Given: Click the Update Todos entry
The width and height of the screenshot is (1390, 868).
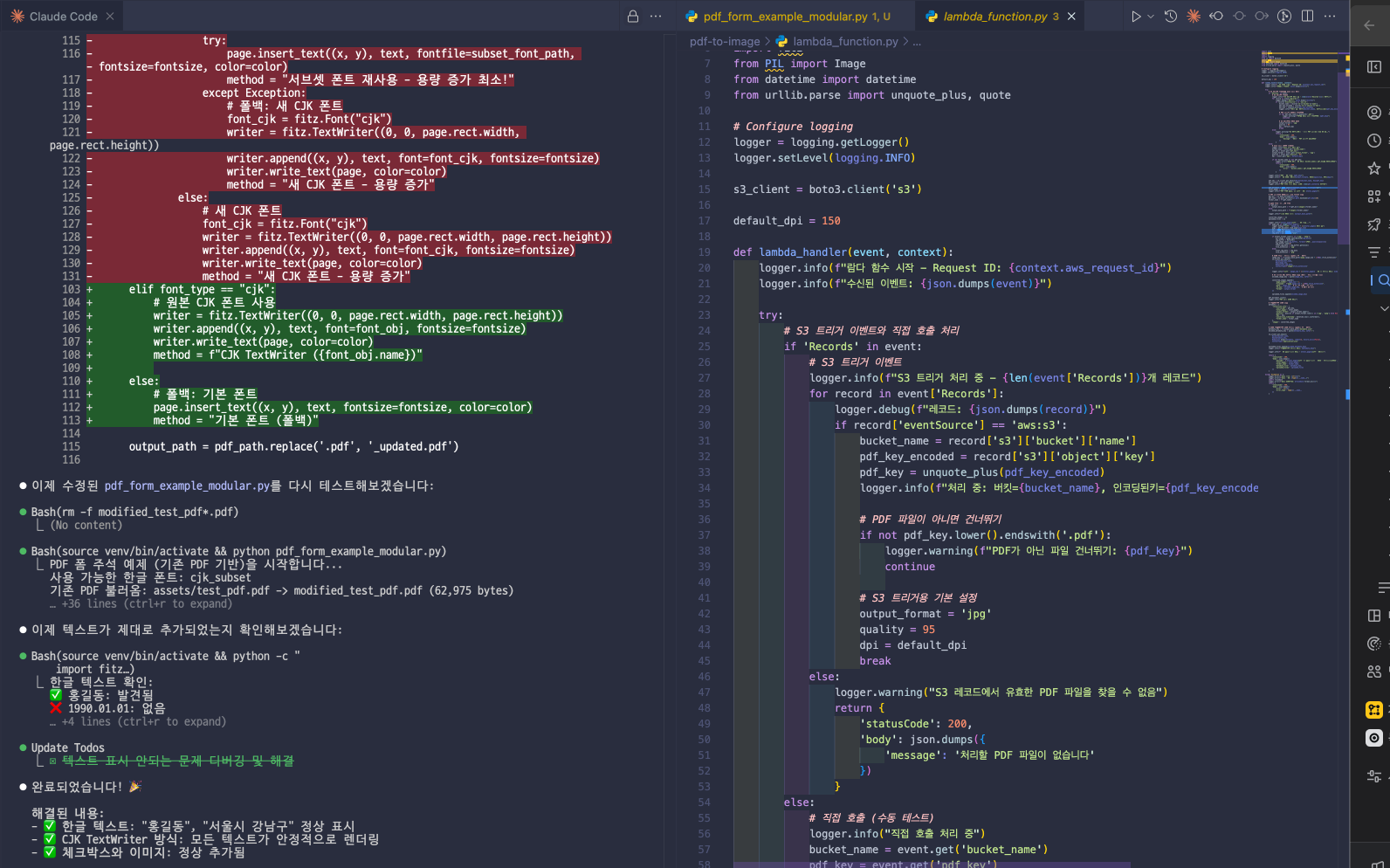Looking at the screenshot, I should click(67, 747).
